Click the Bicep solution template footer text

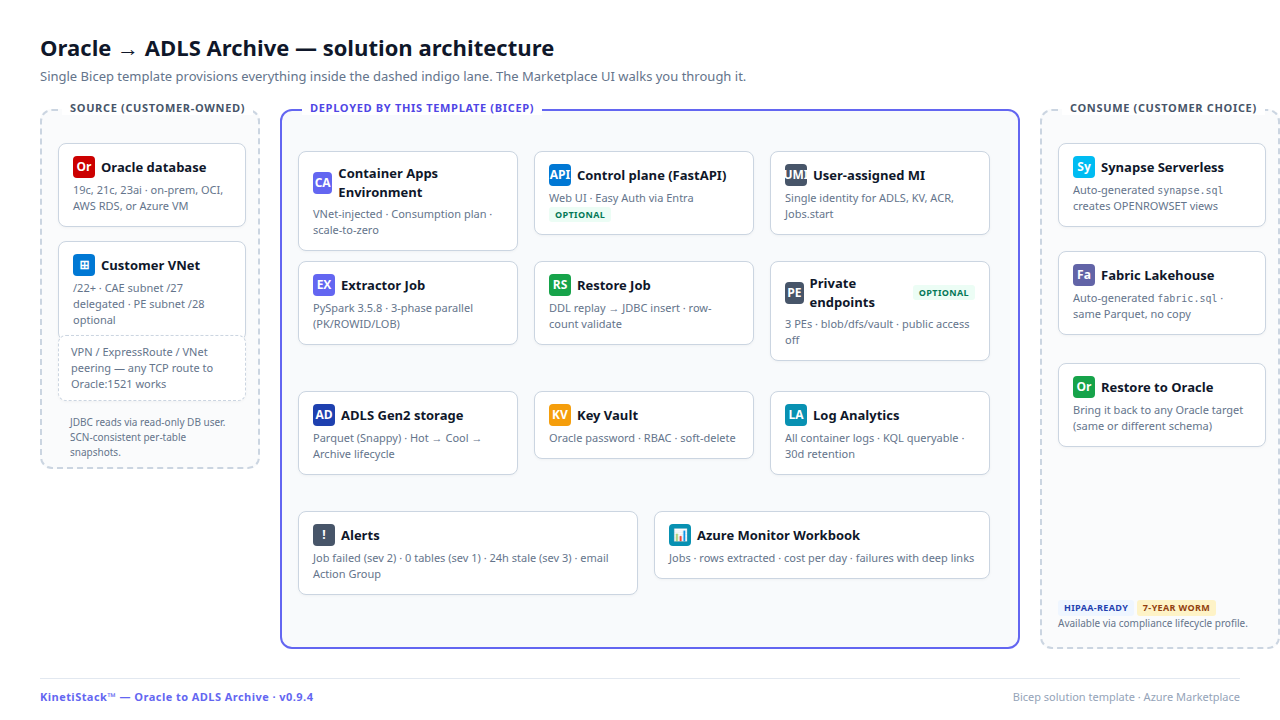(x=1126, y=697)
